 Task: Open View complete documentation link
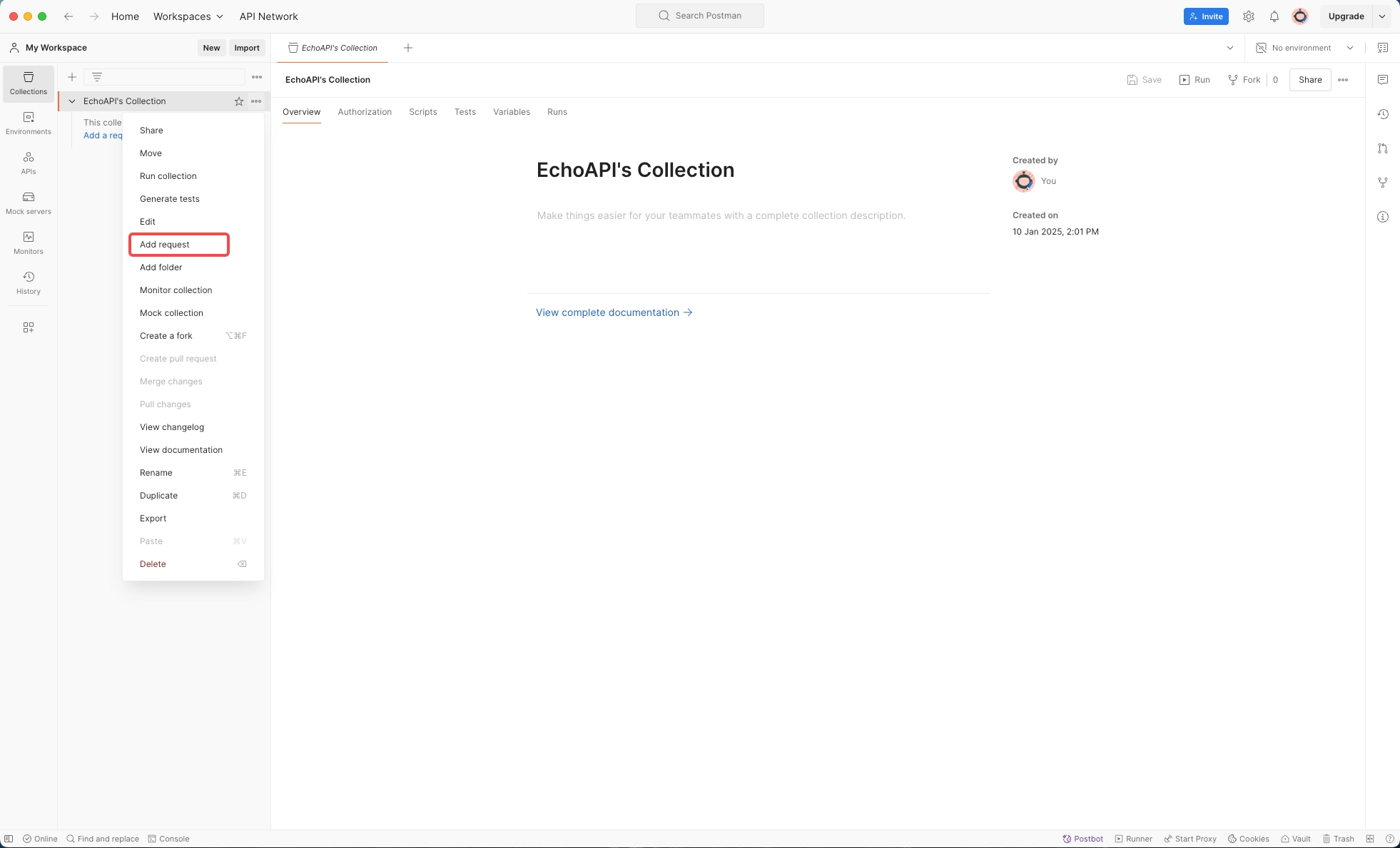click(614, 312)
